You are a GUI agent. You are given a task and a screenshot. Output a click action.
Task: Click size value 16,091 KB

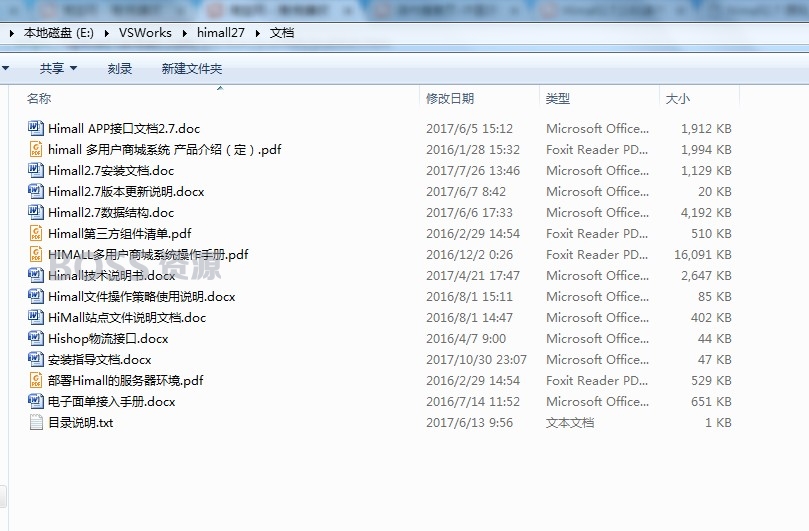[x=703, y=254]
